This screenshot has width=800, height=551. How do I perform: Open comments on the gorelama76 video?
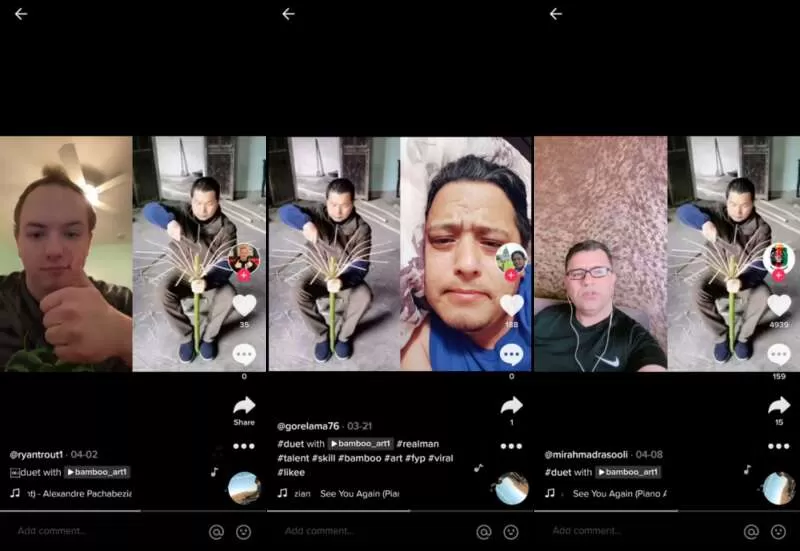pyautogui.click(x=511, y=354)
